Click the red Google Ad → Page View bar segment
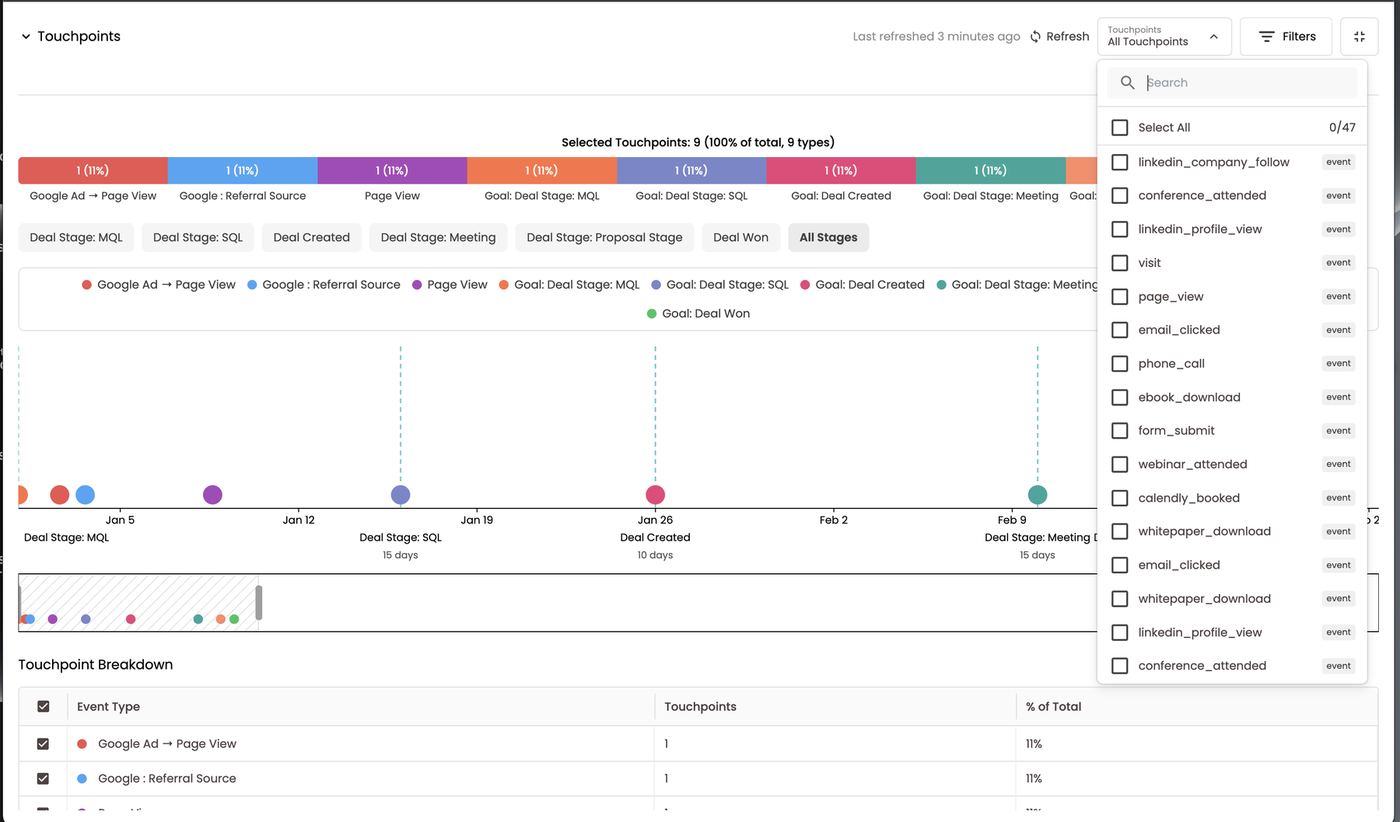The height and width of the screenshot is (822, 1400). pyautogui.click(x=93, y=171)
